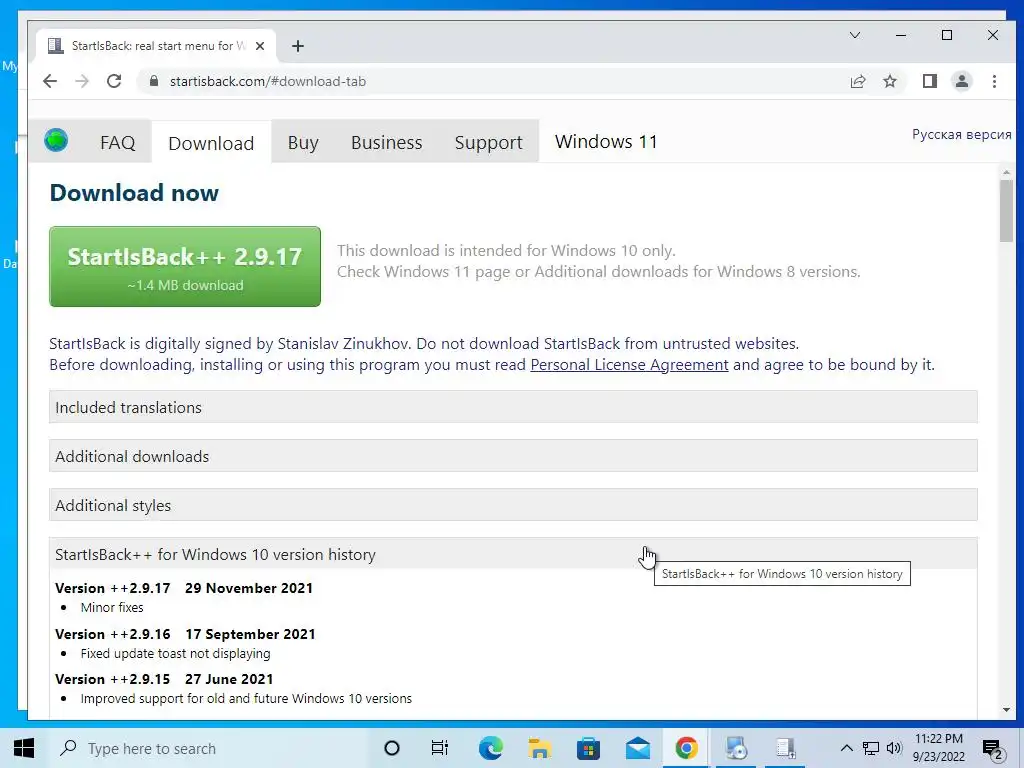Image resolution: width=1024 pixels, height=768 pixels.
Task: Open the Personal License Agreement link
Action: (629, 364)
